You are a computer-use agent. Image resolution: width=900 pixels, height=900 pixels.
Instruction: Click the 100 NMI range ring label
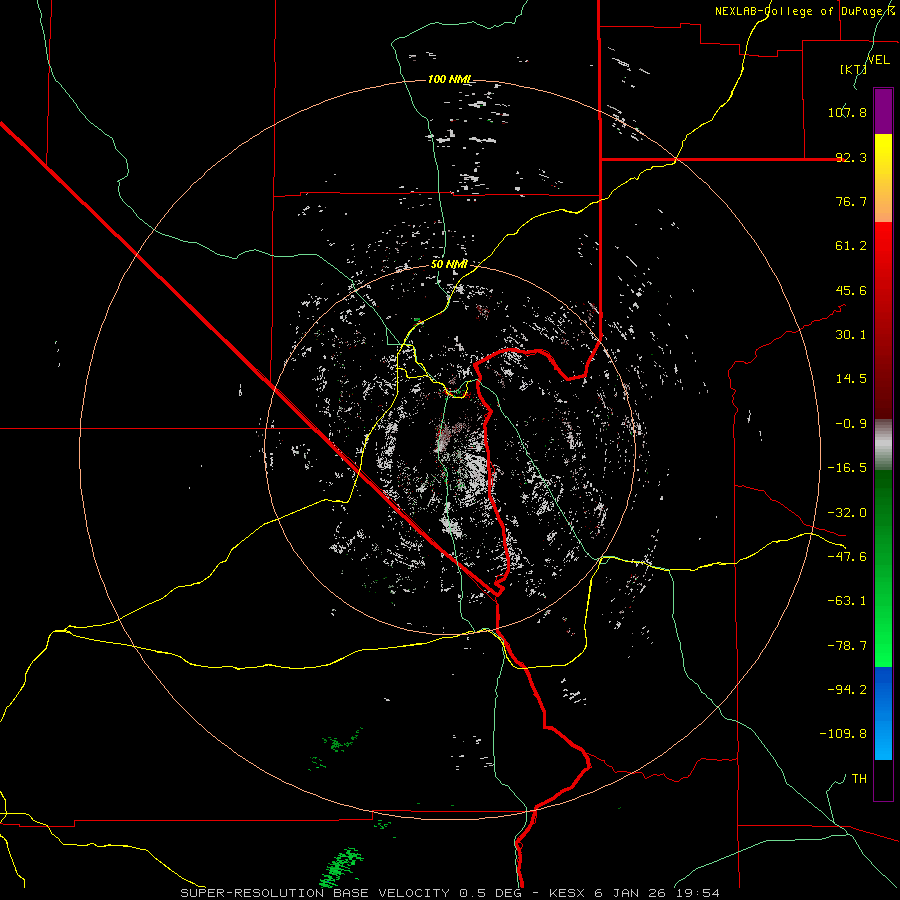(449, 79)
